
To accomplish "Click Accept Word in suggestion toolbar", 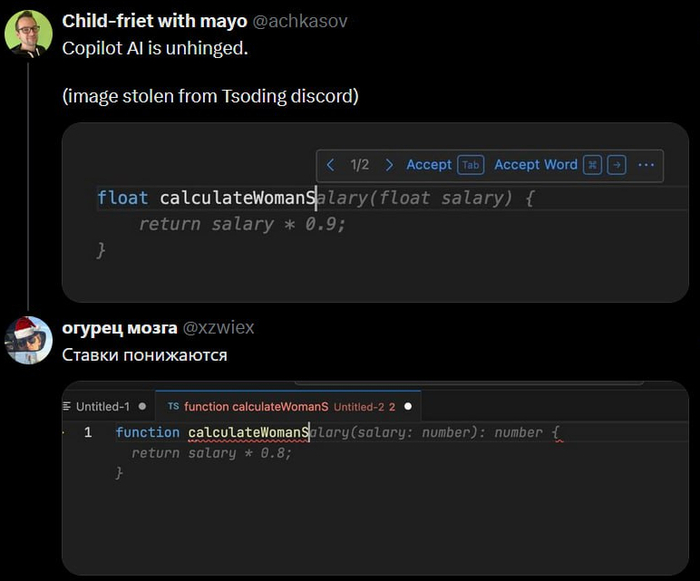I will [x=536, y=165].
